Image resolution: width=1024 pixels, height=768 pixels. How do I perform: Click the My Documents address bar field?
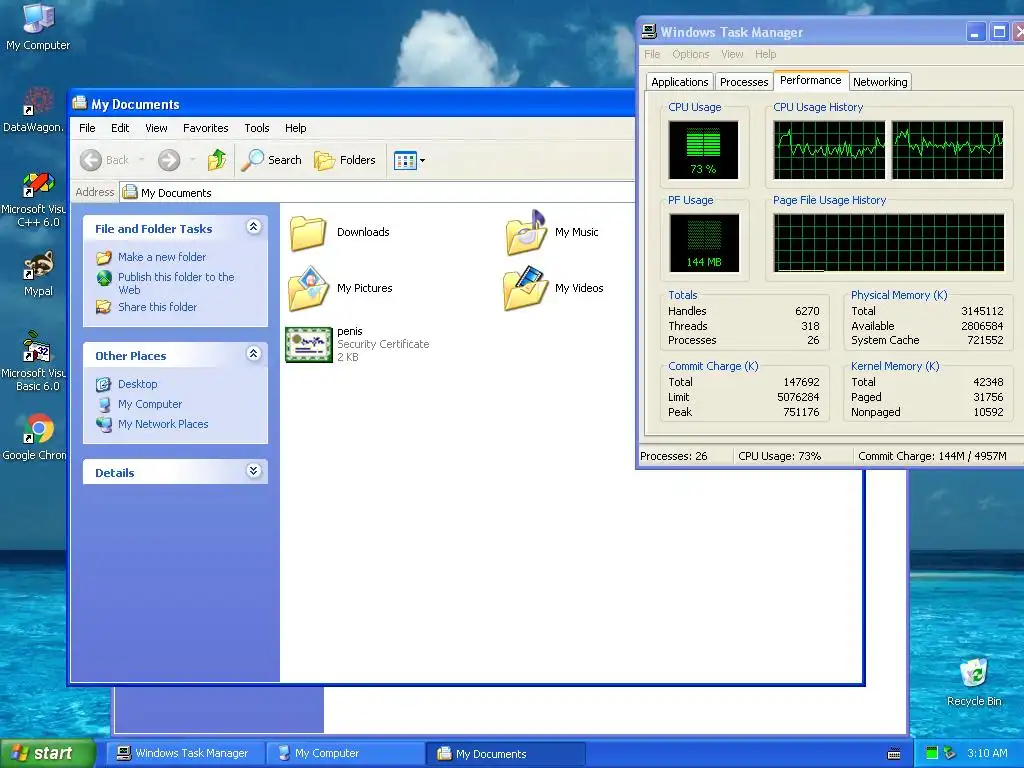pyautogui.click(x=377, y=193)
